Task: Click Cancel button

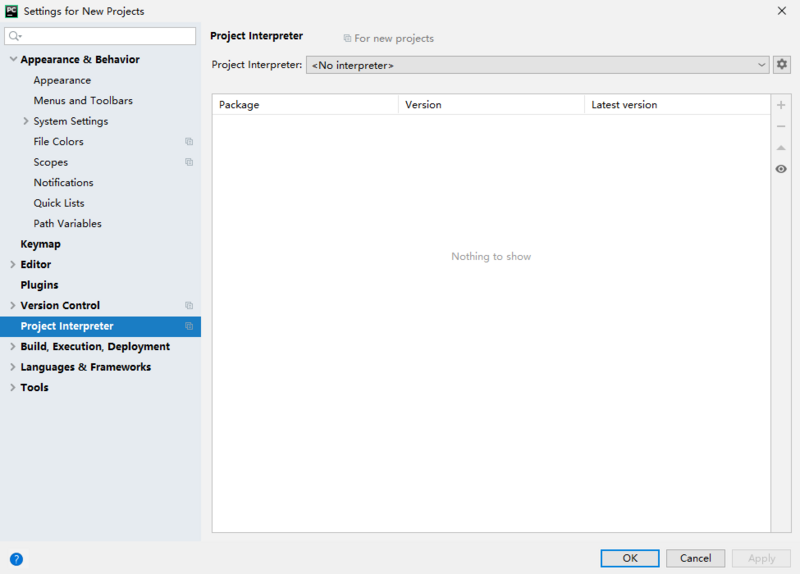Action: 695,558
